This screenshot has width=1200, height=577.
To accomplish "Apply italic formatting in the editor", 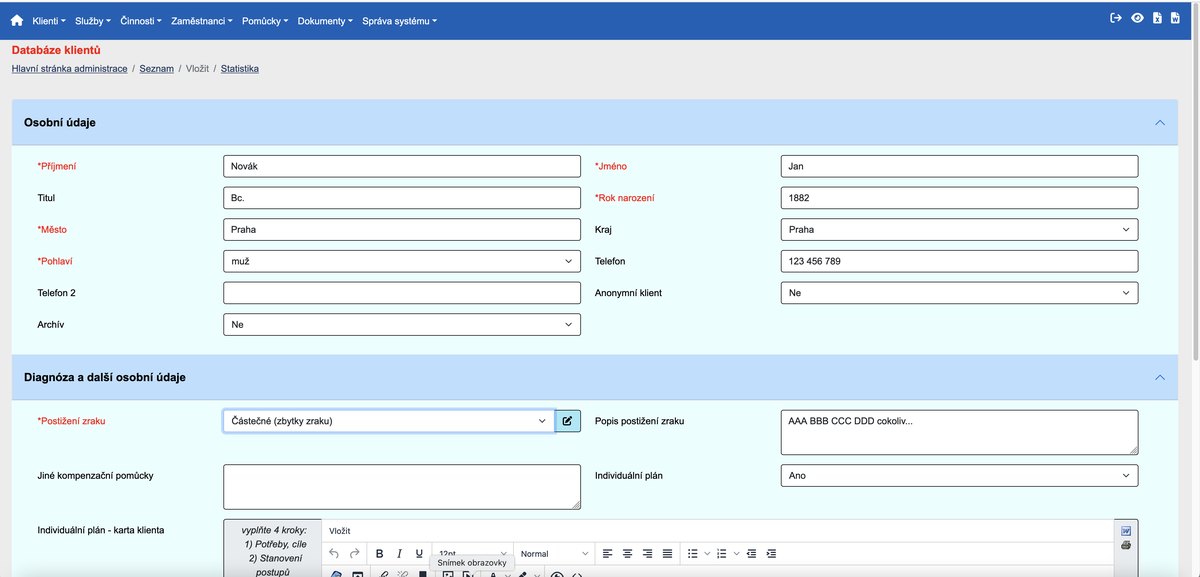I will point(399,554).
